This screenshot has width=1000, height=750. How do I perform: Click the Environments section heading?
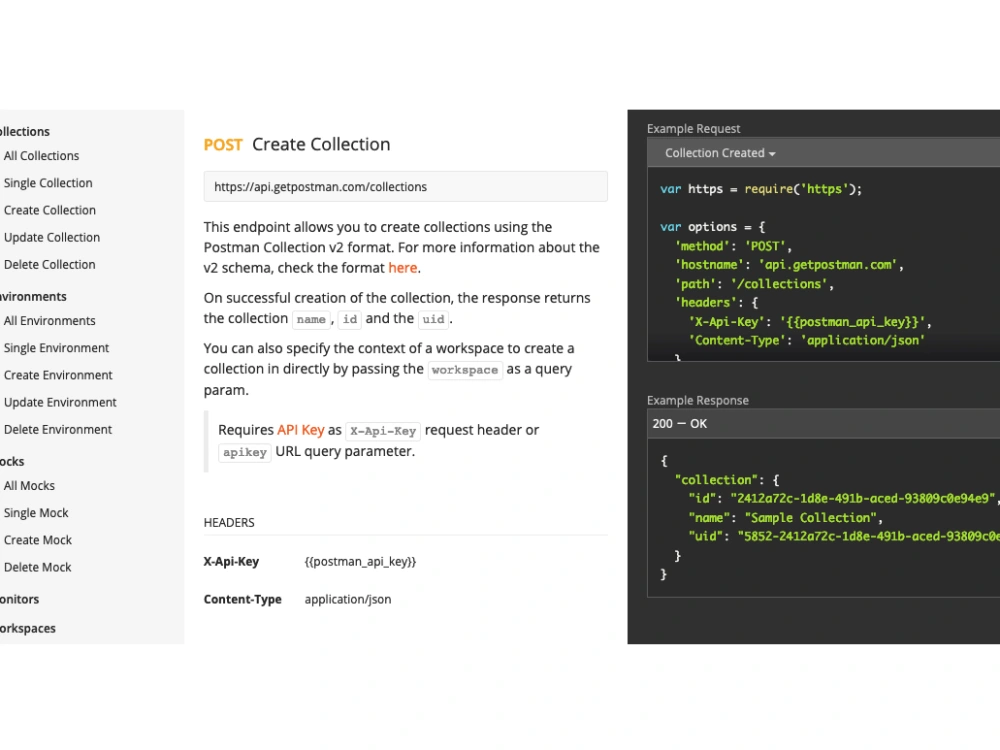[33, 297]
